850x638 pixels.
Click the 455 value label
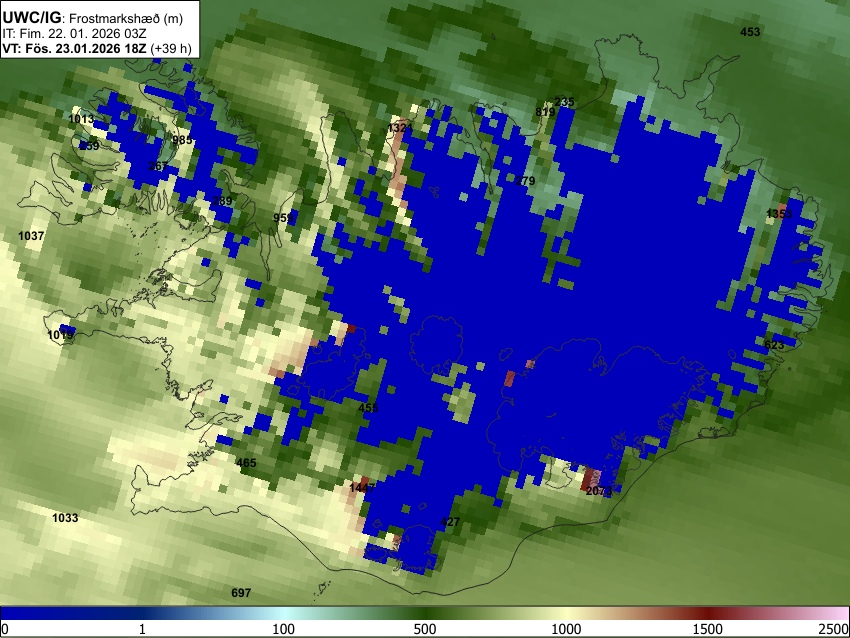click(x=368, y=408)
